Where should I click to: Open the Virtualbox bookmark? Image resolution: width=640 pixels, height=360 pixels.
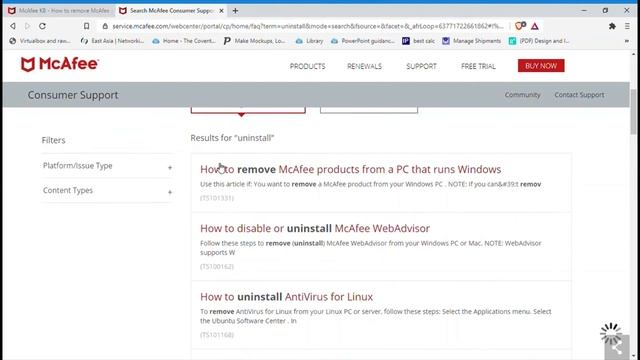[x=40, y=41]
